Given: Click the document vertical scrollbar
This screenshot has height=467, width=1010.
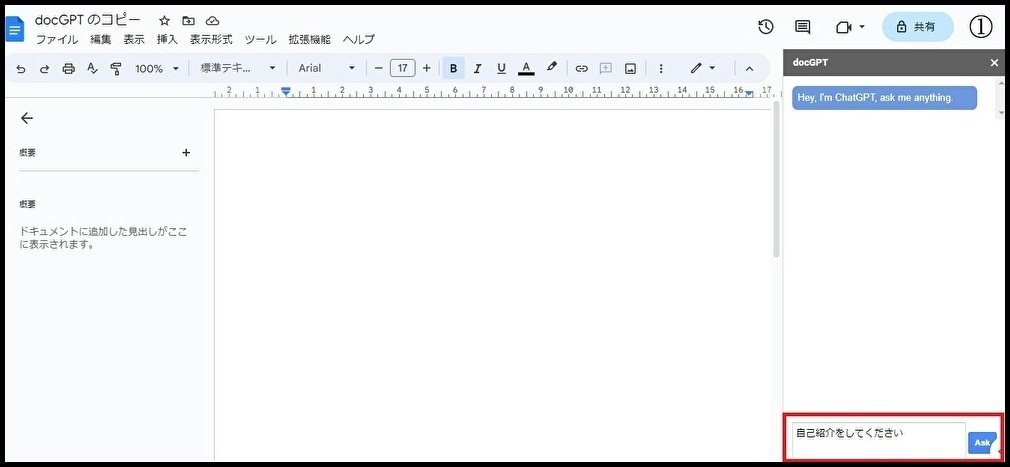Looking at the screenshot, I should 776,180.
